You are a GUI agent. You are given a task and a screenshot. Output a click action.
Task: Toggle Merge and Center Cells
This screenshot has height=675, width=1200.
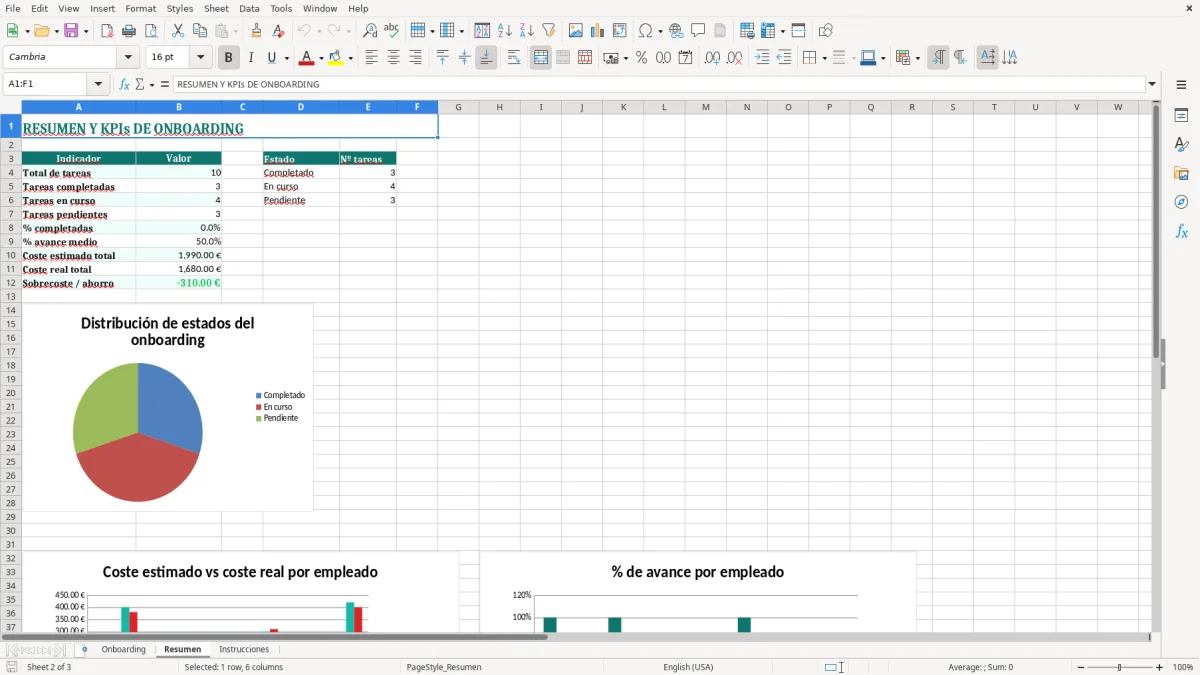click(x=541, y=58)
